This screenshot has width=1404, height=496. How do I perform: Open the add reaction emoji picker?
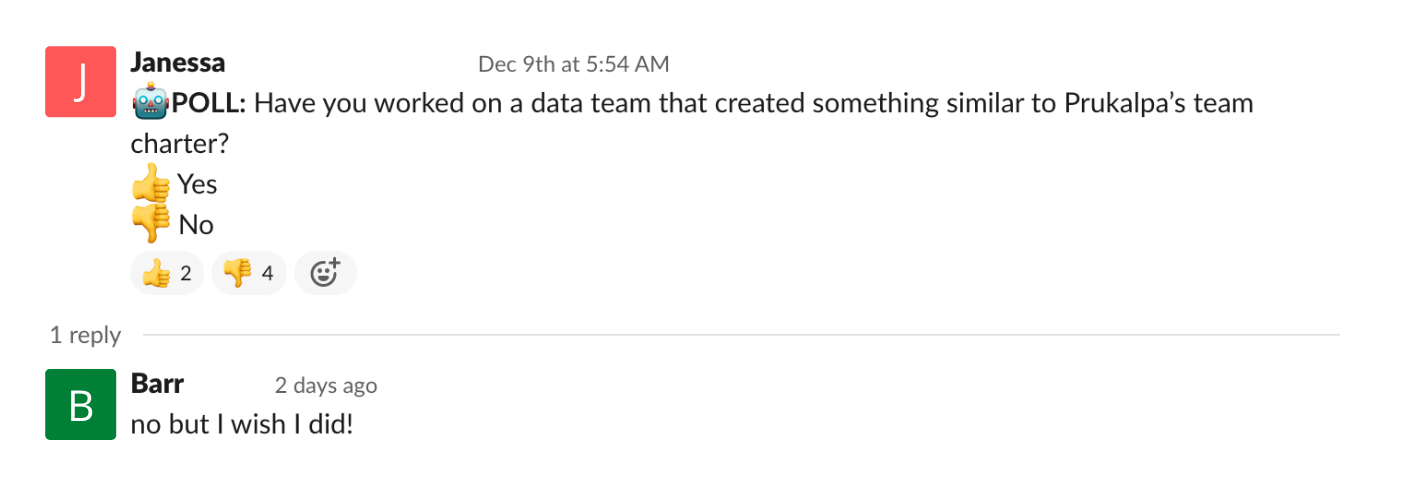coord(325,273)
